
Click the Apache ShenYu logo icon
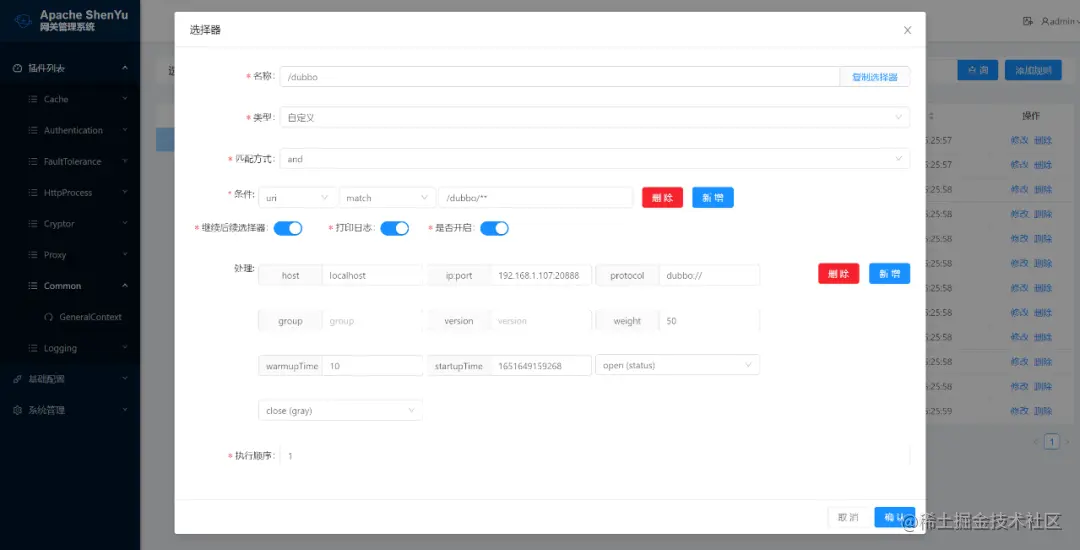[23, 20]
